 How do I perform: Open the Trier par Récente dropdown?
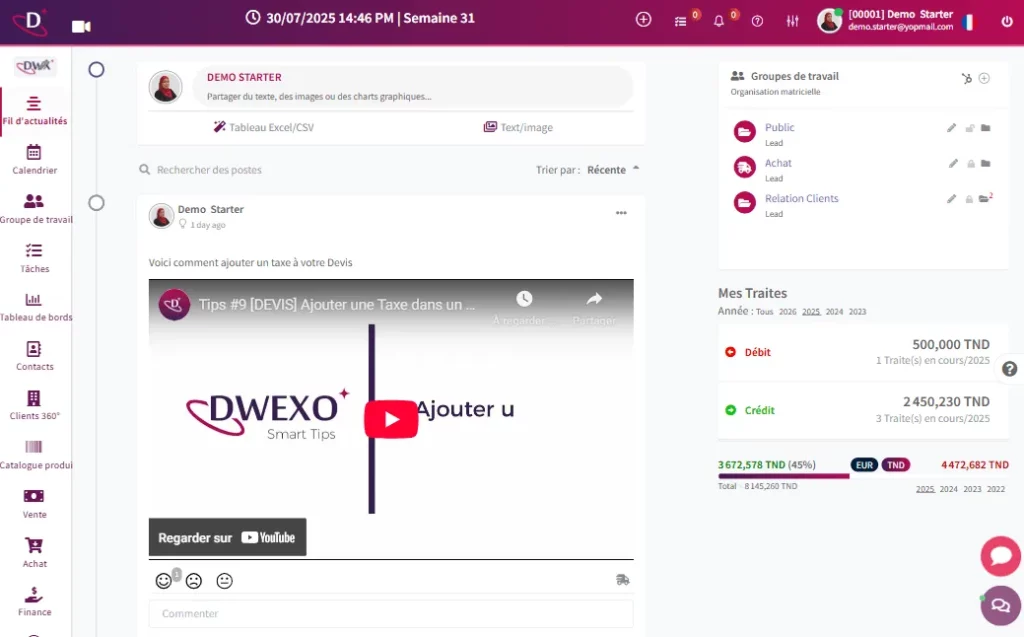[612, 170]
